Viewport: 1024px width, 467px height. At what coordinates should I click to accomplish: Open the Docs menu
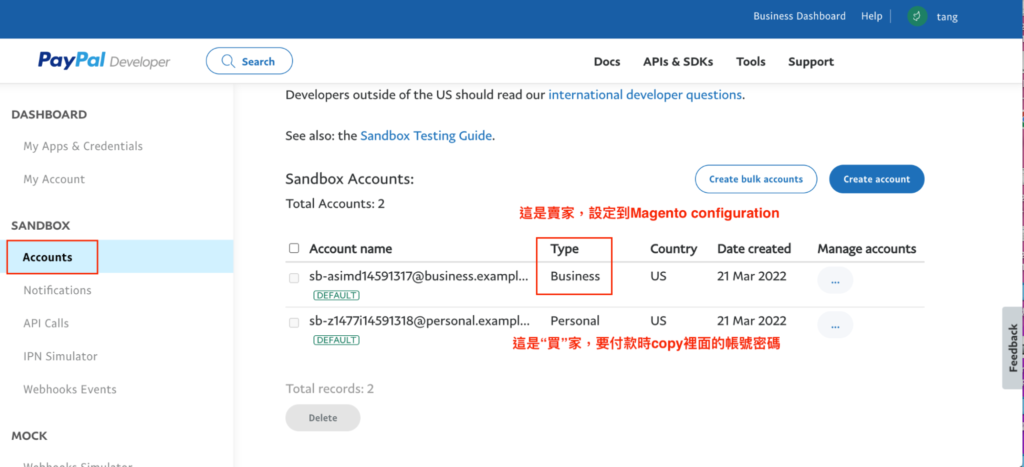pos(607,61)
